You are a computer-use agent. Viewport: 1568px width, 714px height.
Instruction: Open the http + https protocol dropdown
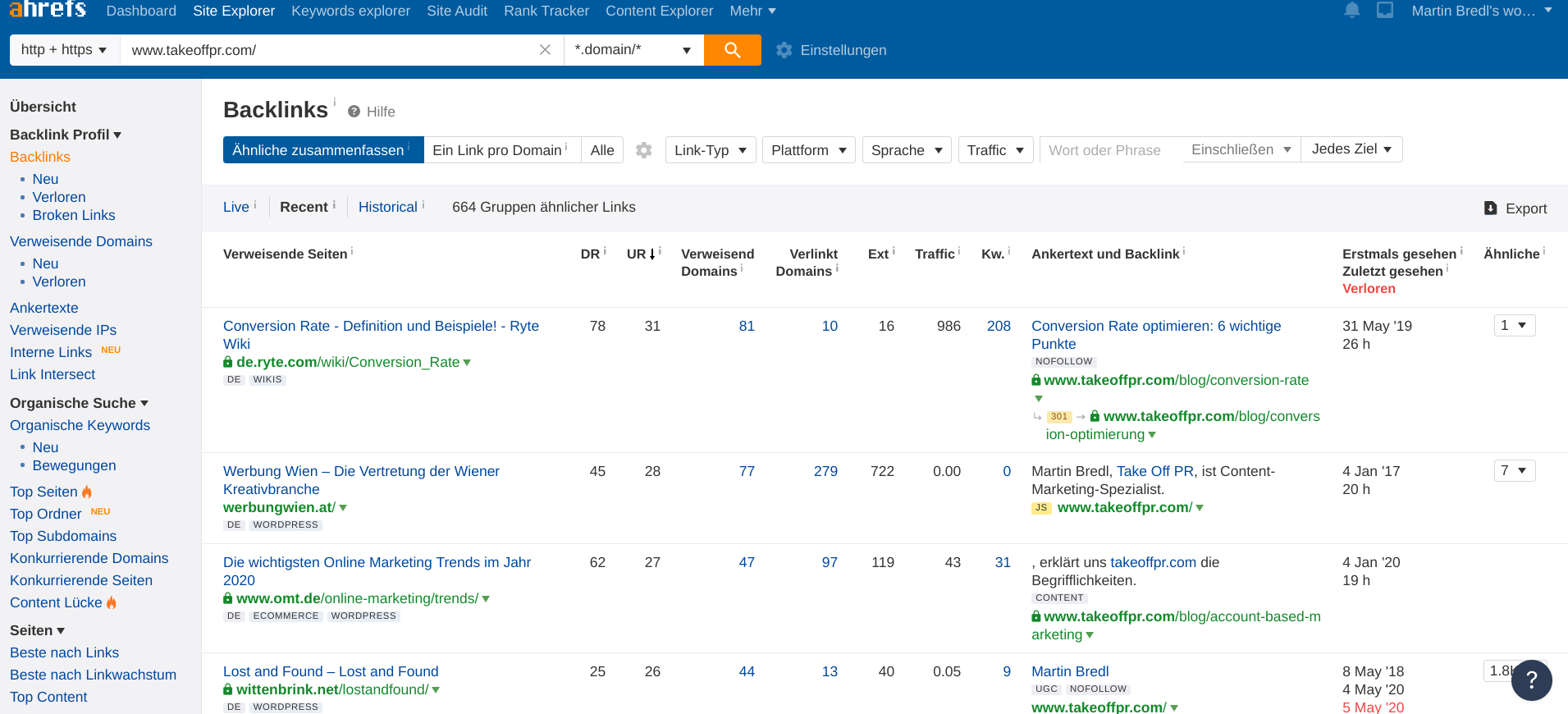(64, 50)
